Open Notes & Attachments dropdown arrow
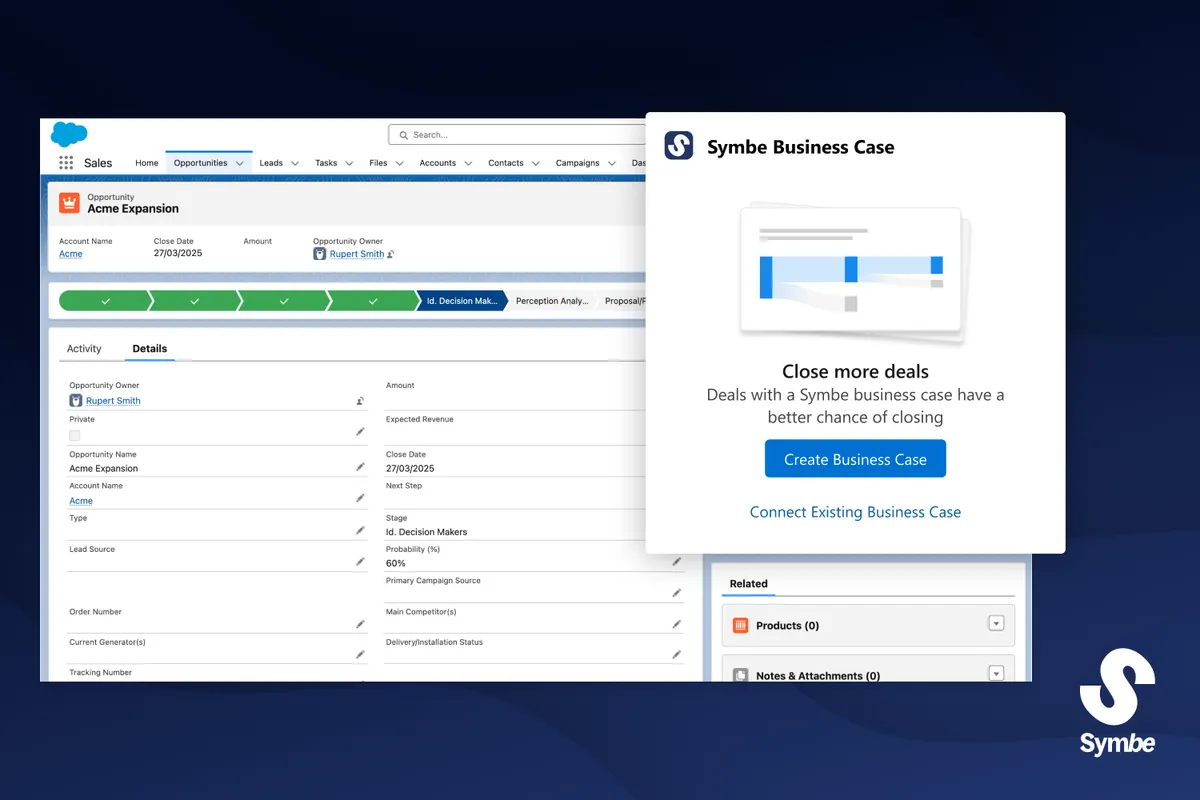1200x800 pixels. point(996,673)
